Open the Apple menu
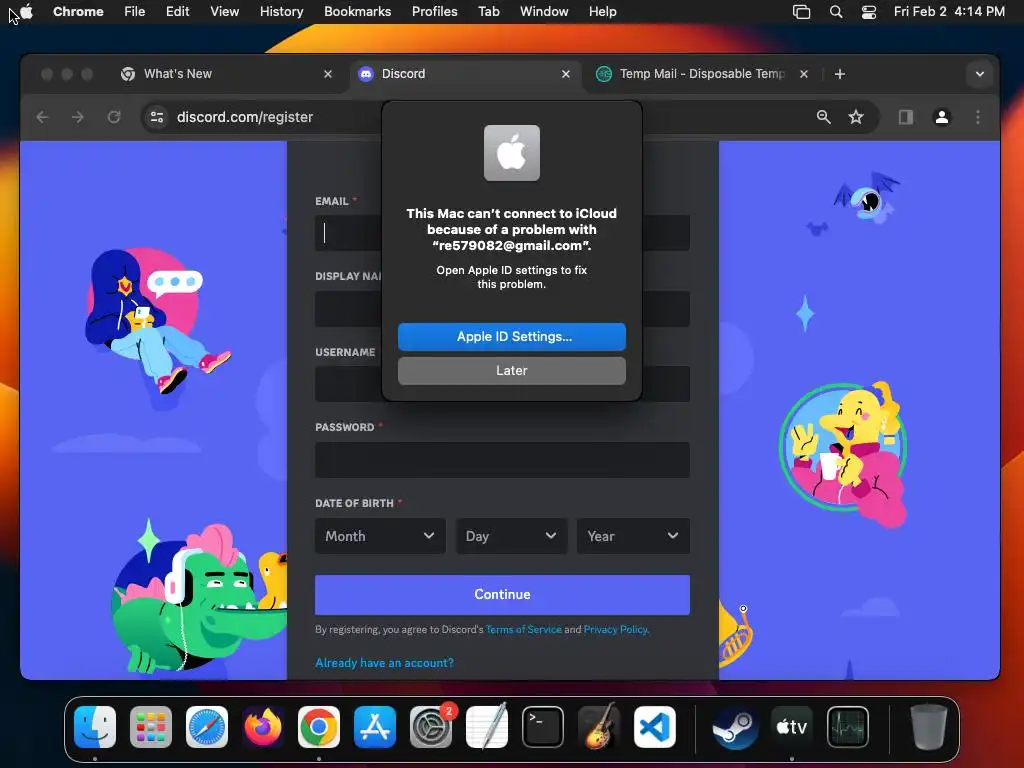This screenshot has height=768, width=1024. click(x=27, y=11)
